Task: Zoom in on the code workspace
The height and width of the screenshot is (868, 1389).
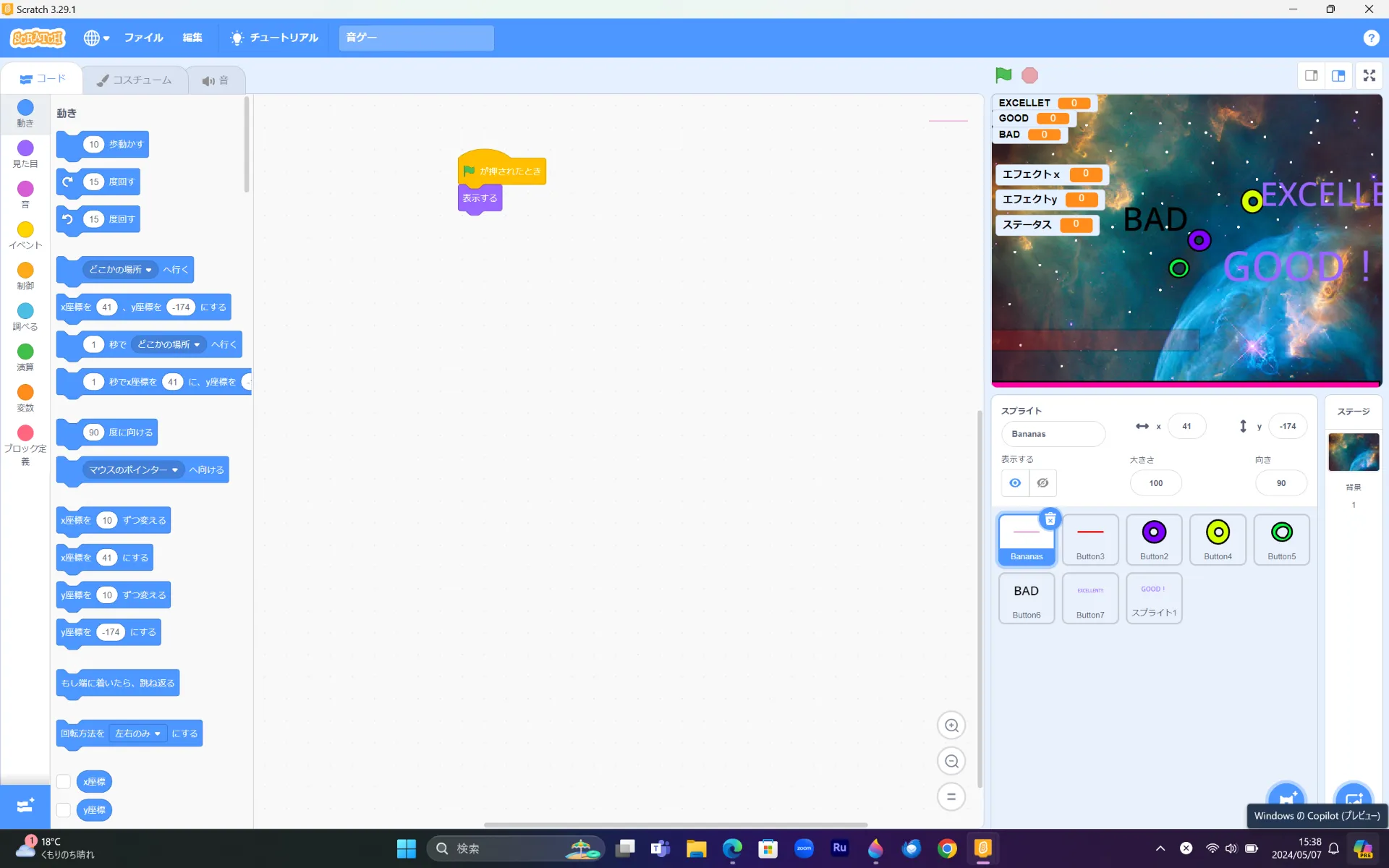Action: tap(951, 726)
